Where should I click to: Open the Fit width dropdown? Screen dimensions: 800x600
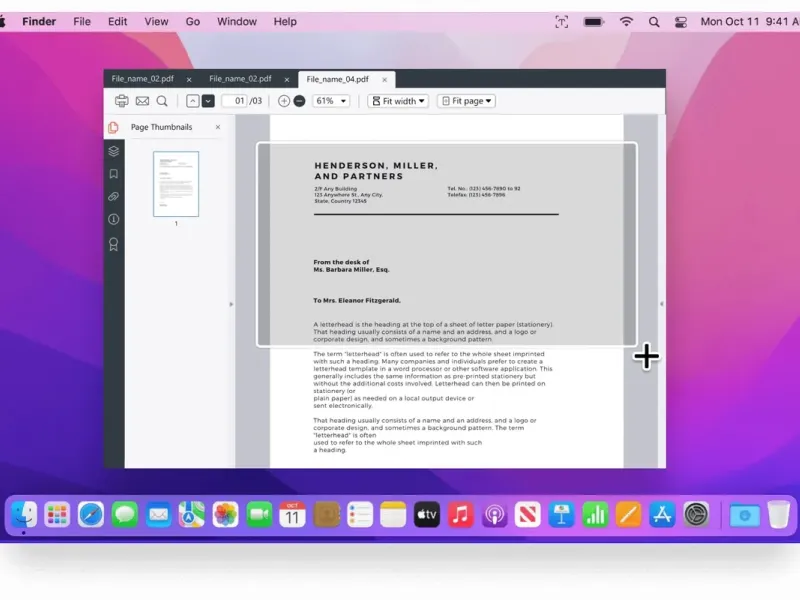[x=398, y=101]
